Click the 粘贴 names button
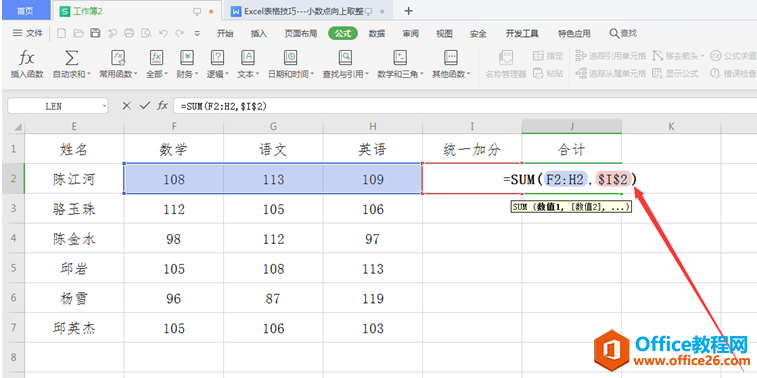The width and height of the screenshot is (757, 378). pyautogui.click(x=548, y=73)
